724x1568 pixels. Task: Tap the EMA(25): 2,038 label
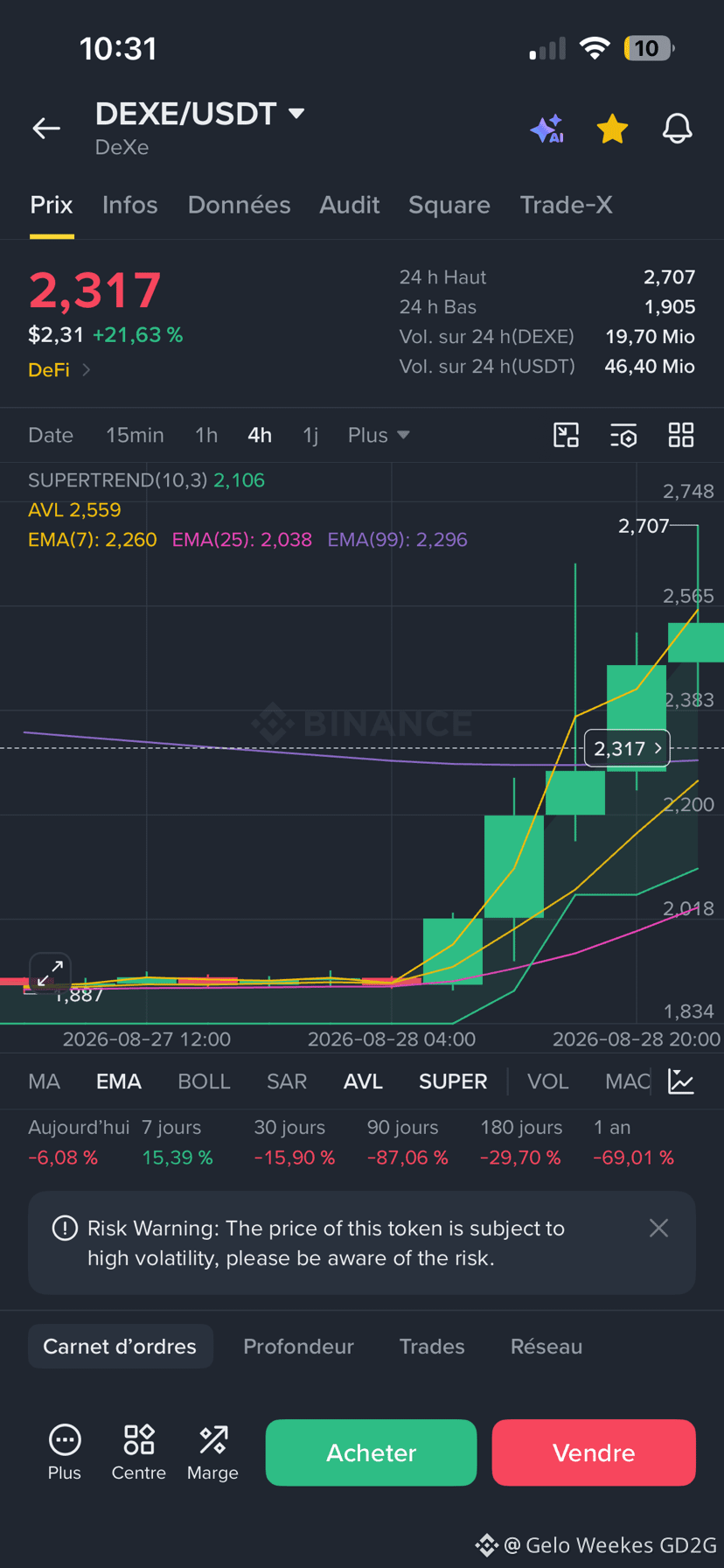(x=242, y=540)
